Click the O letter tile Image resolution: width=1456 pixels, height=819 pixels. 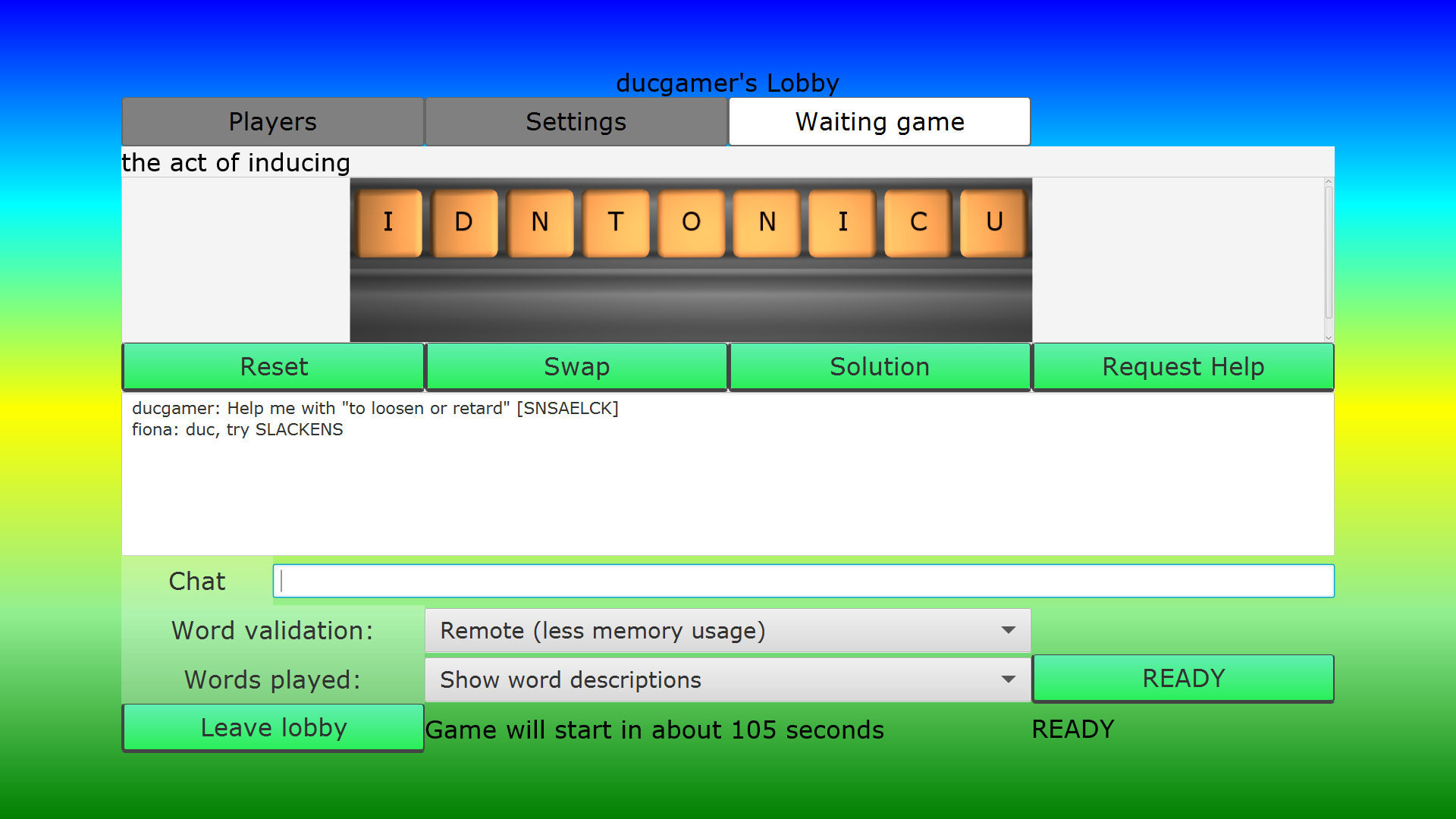tap(691, 222)
